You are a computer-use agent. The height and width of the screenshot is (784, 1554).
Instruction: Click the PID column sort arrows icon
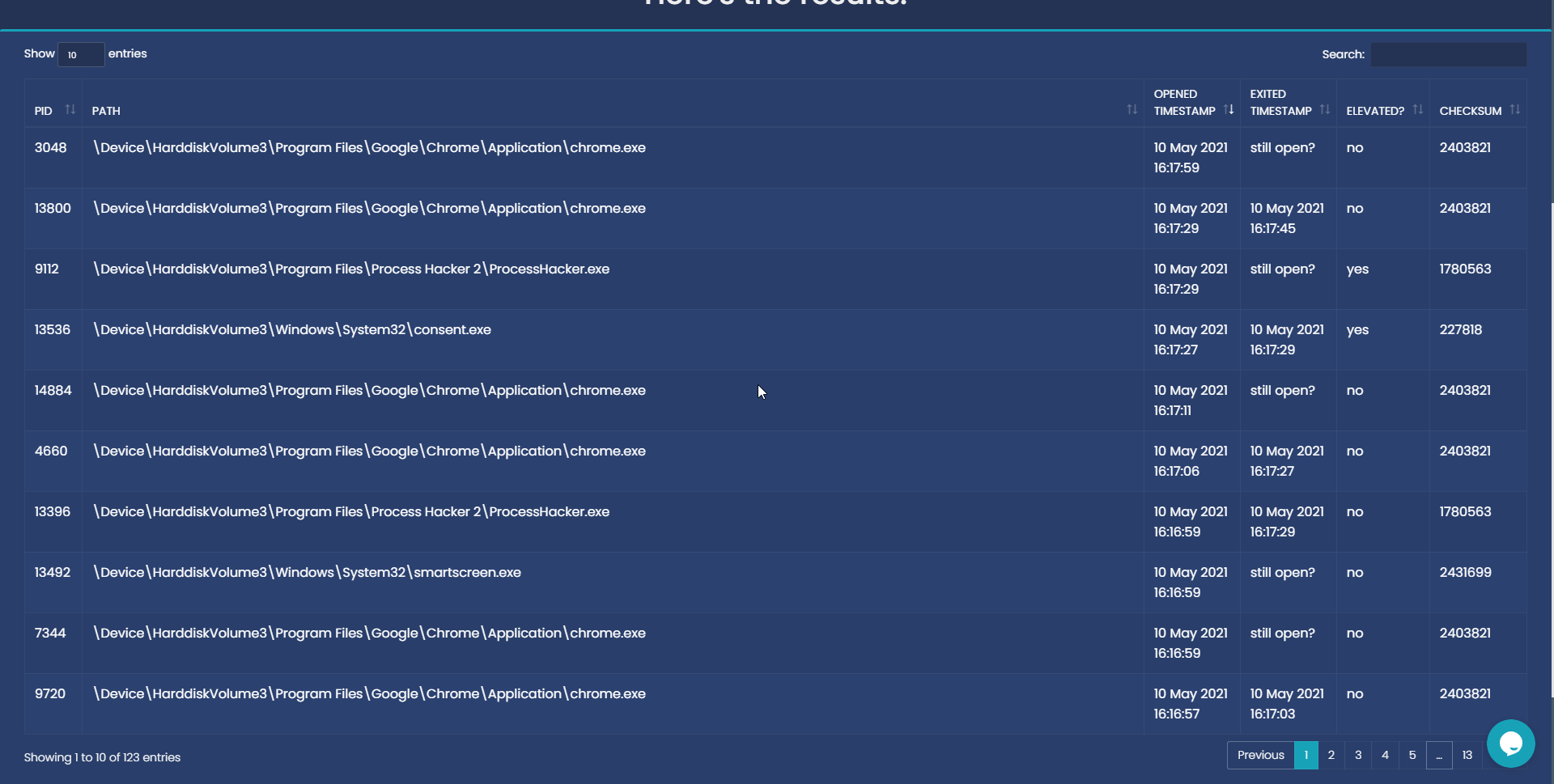[70, 110]
